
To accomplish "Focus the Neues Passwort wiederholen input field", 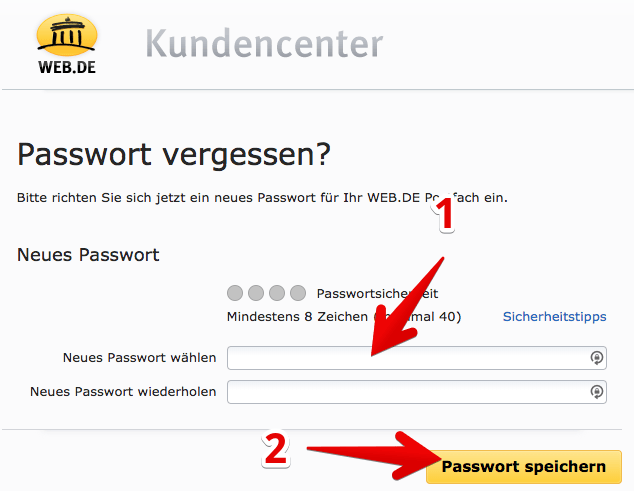I will click(417, 392).
